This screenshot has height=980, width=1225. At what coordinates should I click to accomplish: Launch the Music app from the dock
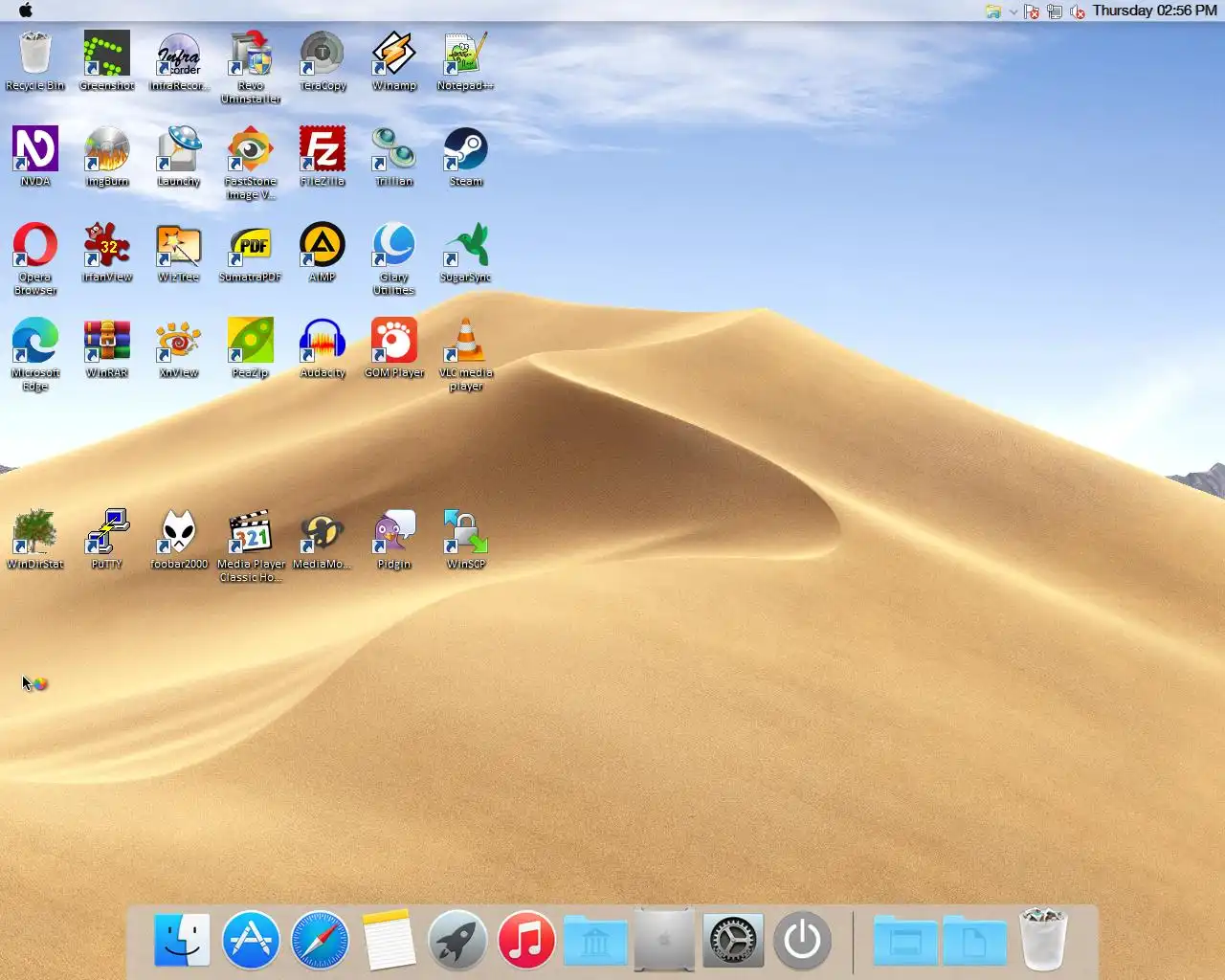526,940
